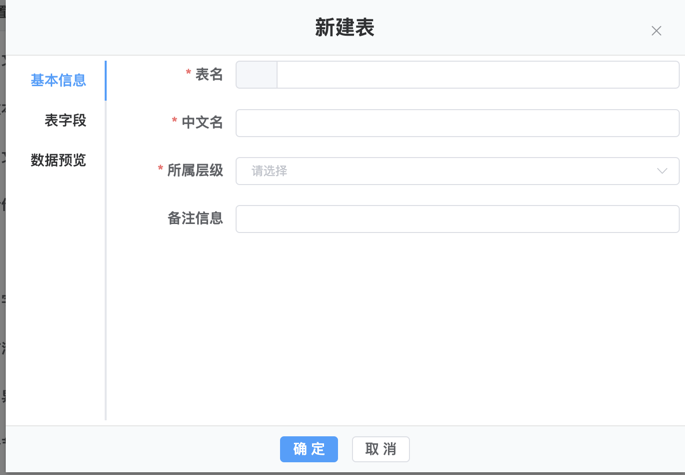Click the 取消 button

(381, 449)
